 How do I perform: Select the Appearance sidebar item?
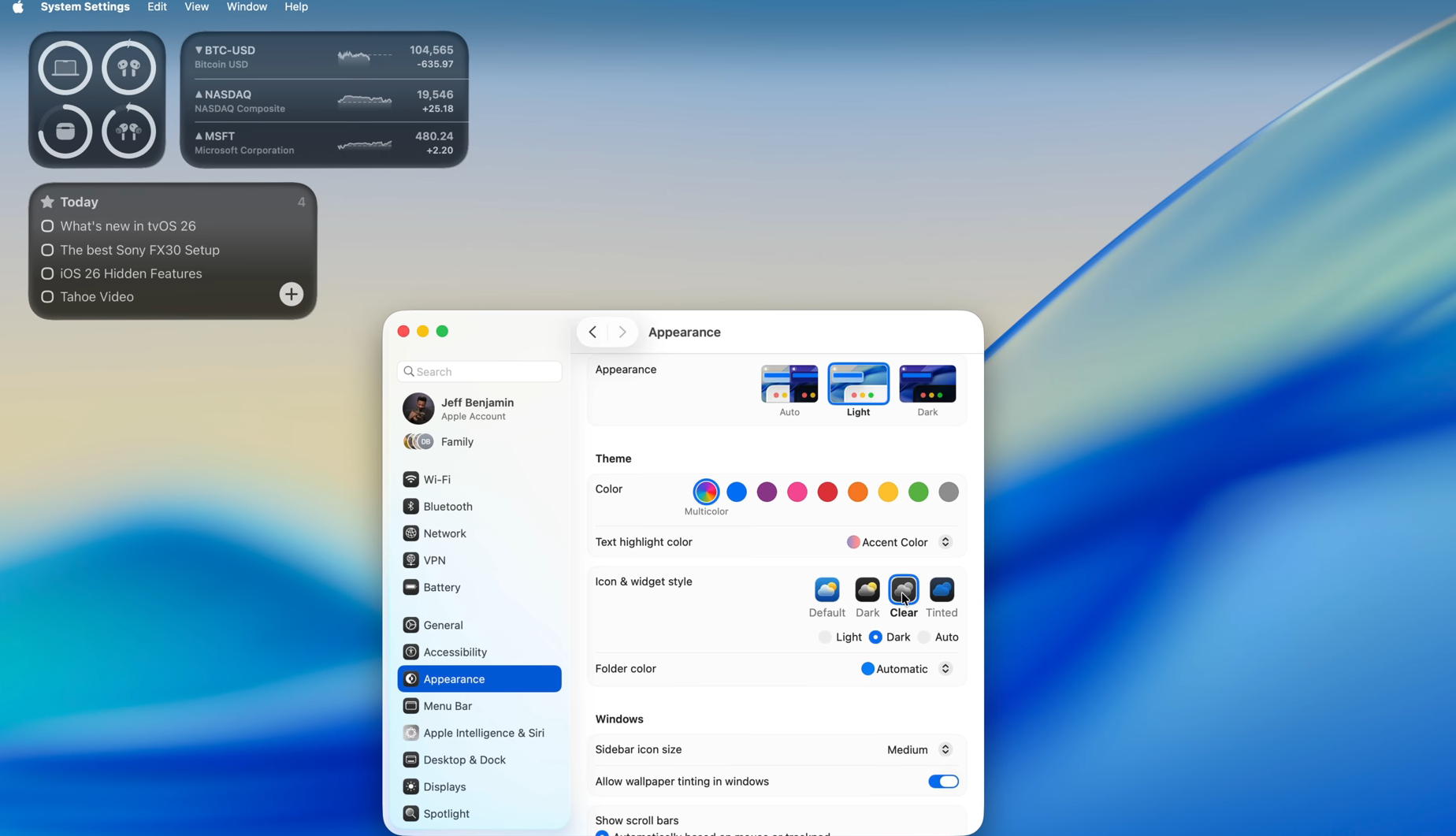[479, 679]
